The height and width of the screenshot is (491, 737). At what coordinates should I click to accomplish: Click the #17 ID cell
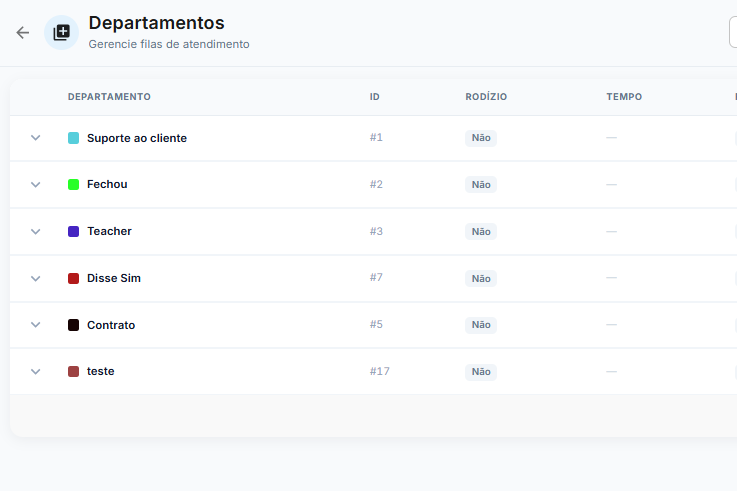(x=379, y=371)
